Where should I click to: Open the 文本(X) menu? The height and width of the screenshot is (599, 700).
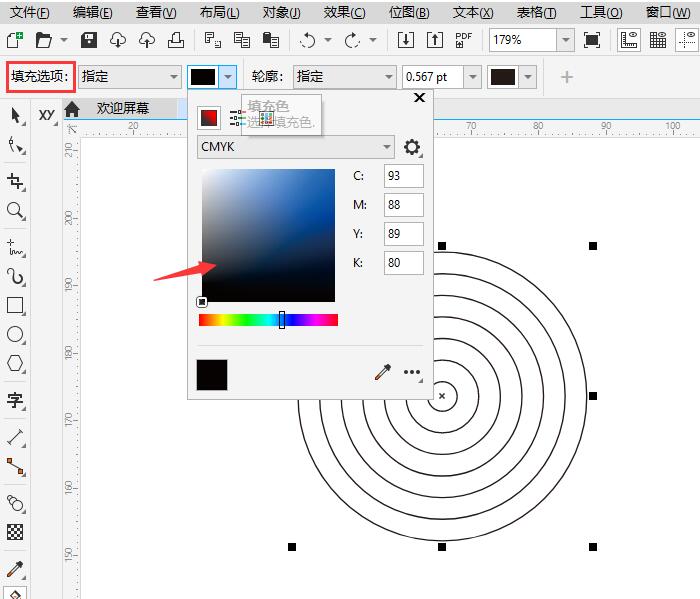[x=473, y=12]
